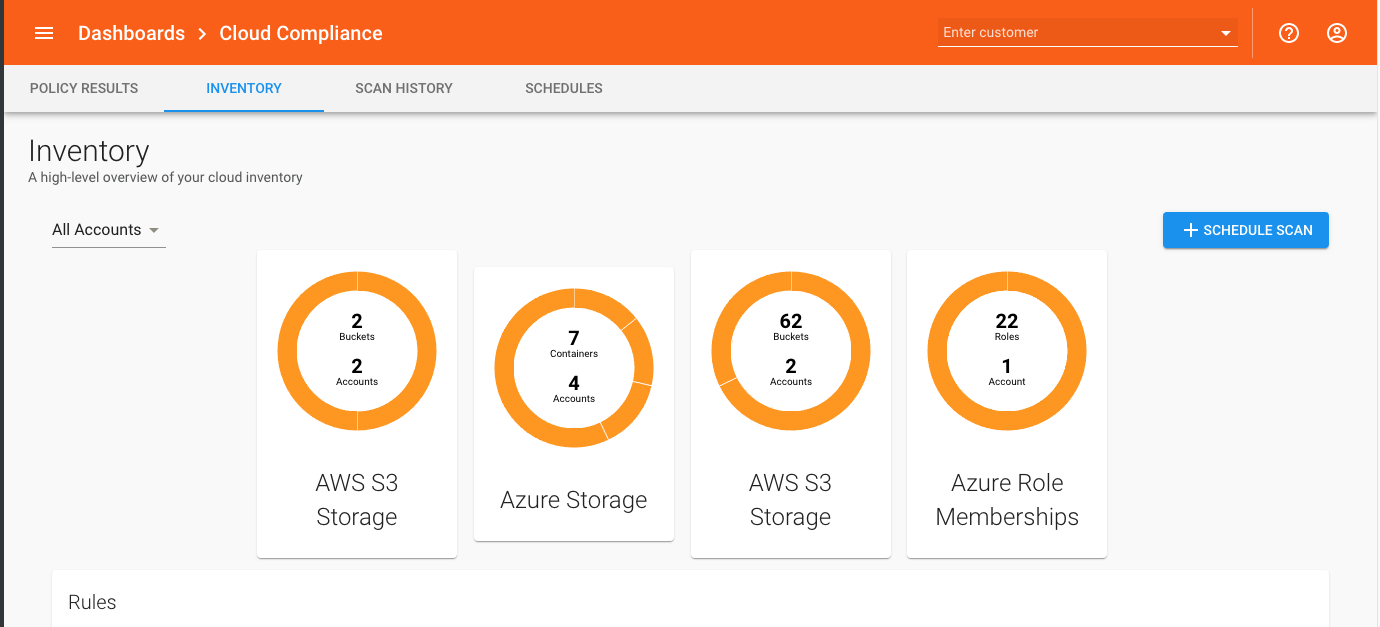The width and height of the screenshot is (1380, 627).
Task: Open the Azure Storage card
Action: 574,404
